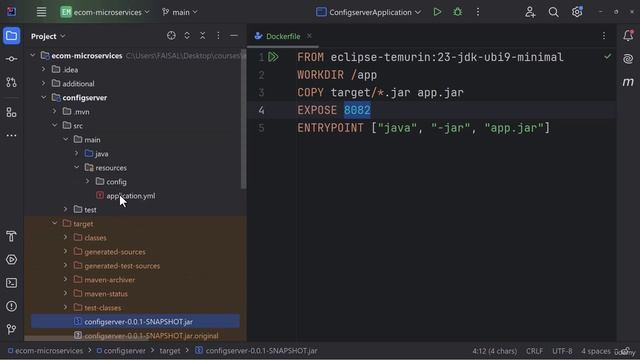Collapse the configserver folder
The height and width of the screenshot is (360, 640).
click(44, 98)
